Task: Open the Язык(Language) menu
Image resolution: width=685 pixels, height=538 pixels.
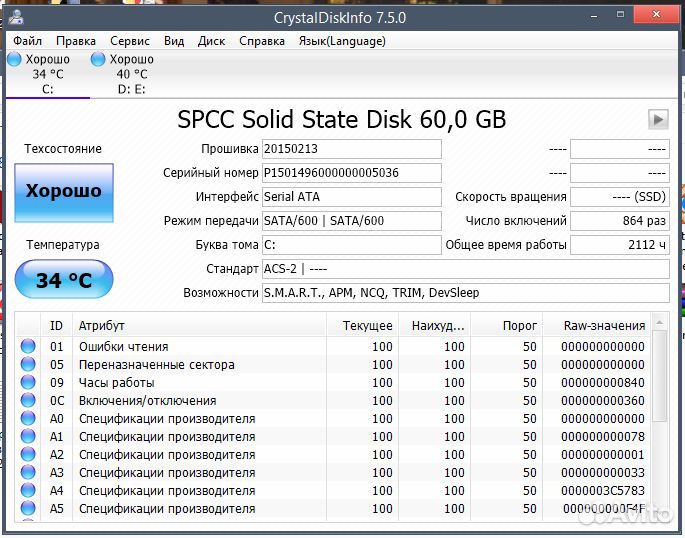Action: tap(342, 41)
